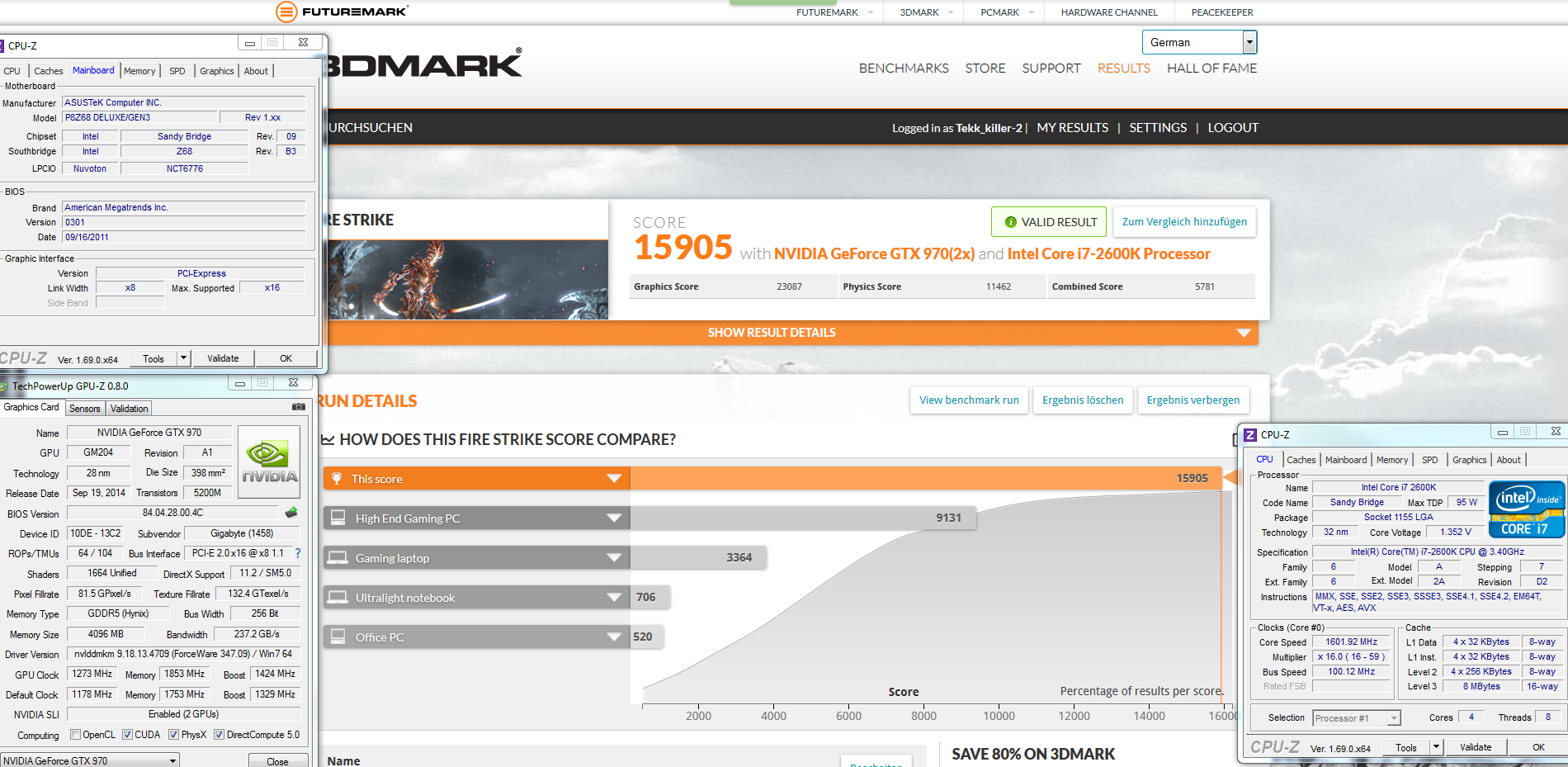Expand the Ultralight notebook row arrow
This screenshot has width=1568, height=767.
[x=614, y=597]
